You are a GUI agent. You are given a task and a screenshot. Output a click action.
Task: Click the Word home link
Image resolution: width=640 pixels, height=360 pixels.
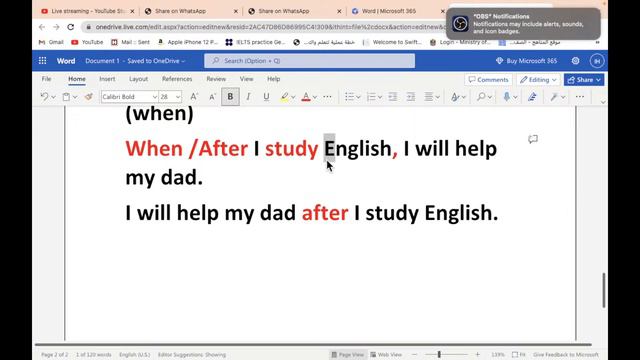tap(66, 61)
